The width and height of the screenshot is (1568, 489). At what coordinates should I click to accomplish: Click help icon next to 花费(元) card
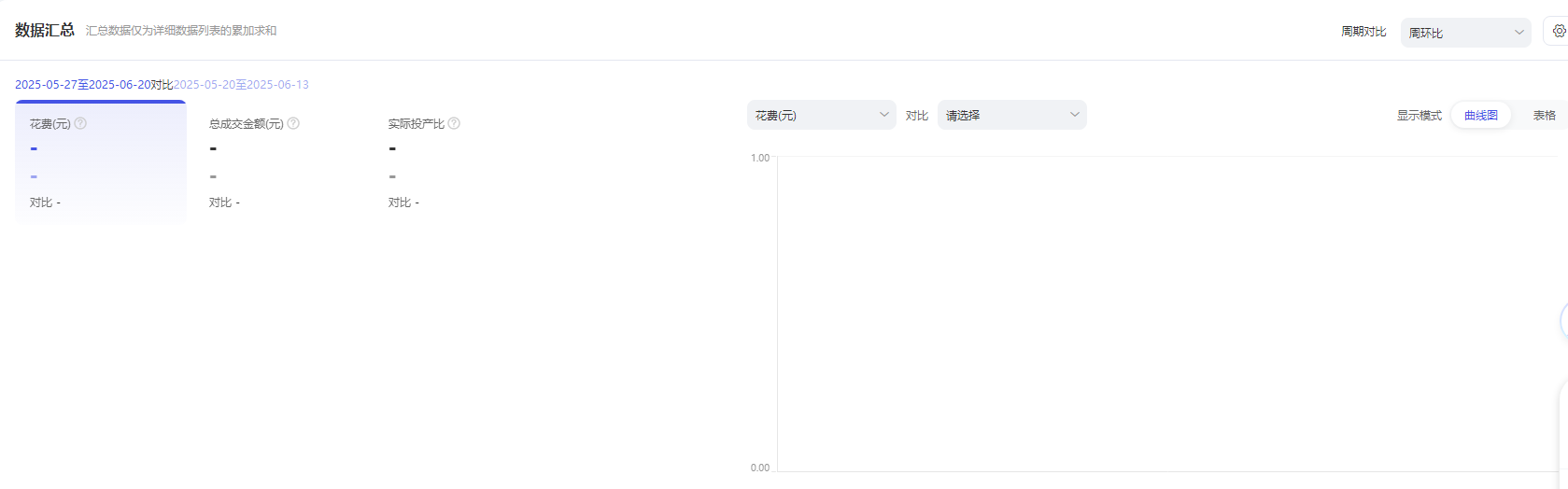[x=80, y=123]
